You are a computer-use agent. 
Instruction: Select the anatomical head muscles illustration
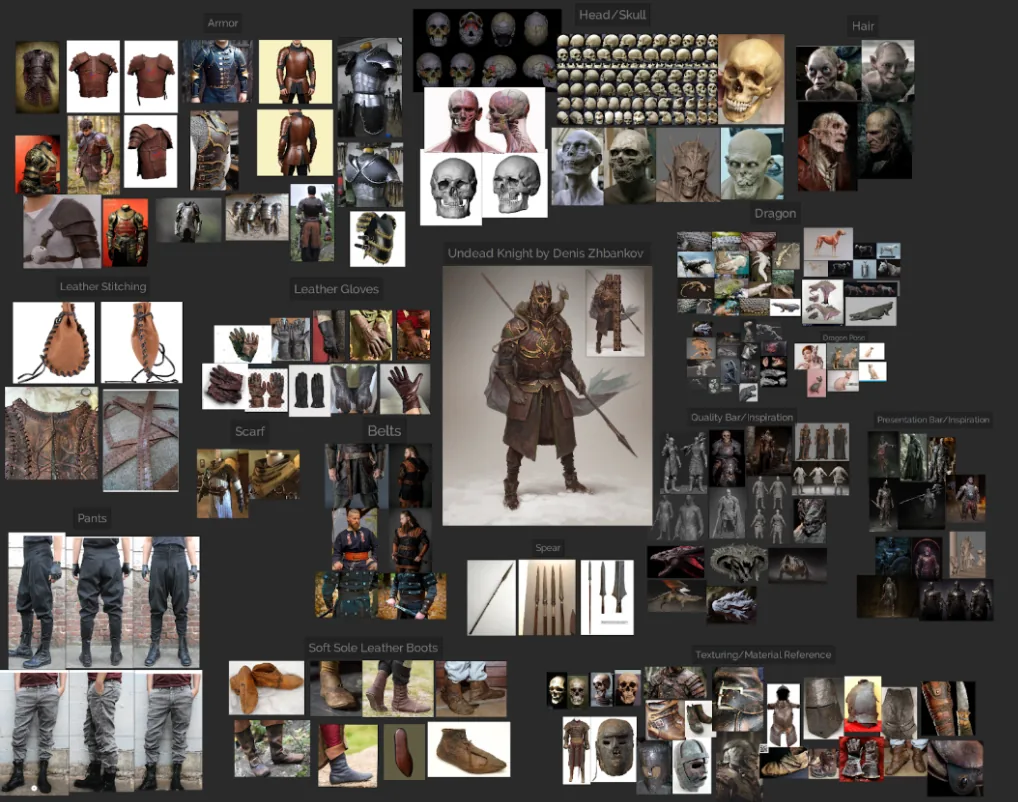(484, 120)
